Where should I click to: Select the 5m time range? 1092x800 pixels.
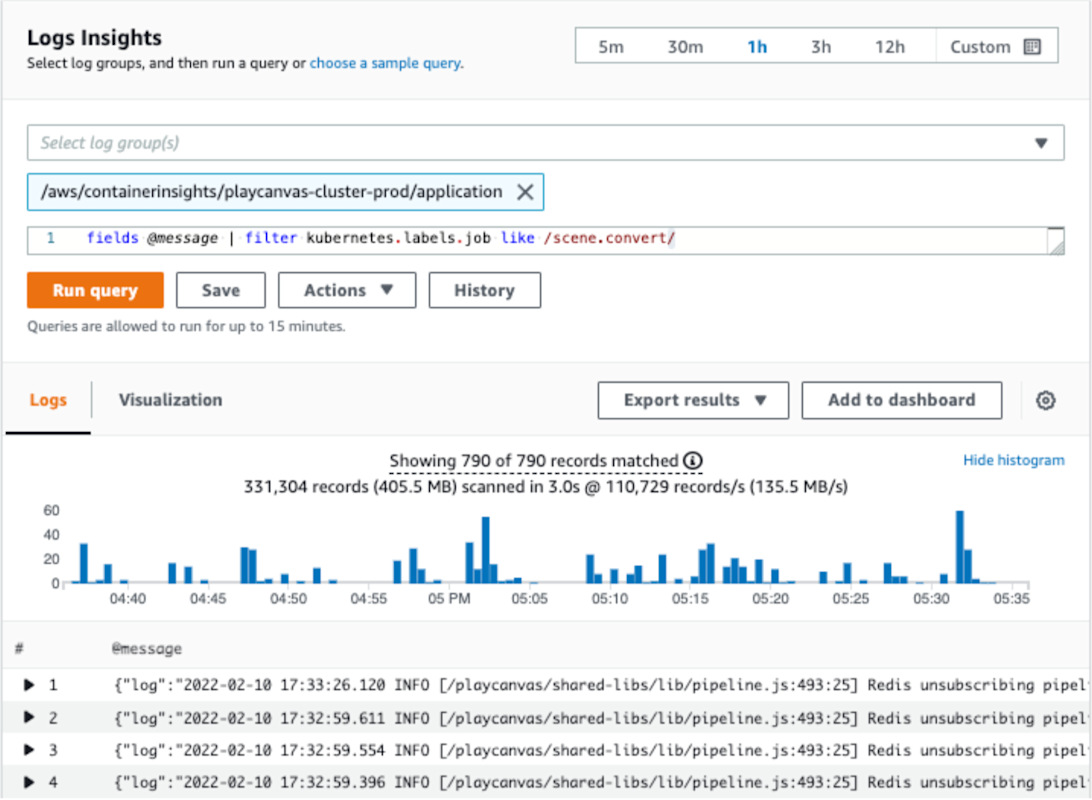tap(611, 47)
